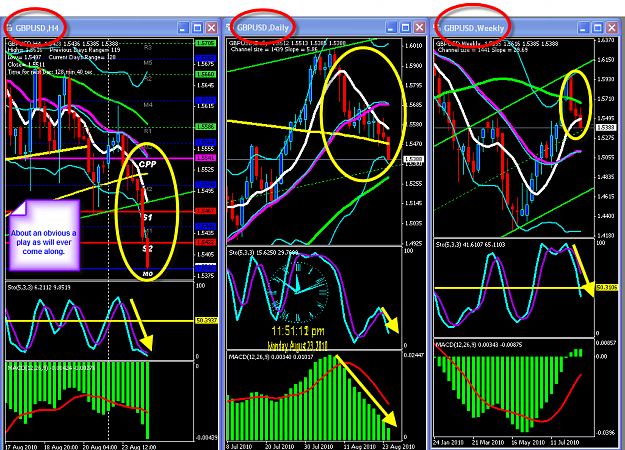Minimize the GBPUSD,Daily chart window
This screenshot has height=450, width=625.
tap(391, 28)
